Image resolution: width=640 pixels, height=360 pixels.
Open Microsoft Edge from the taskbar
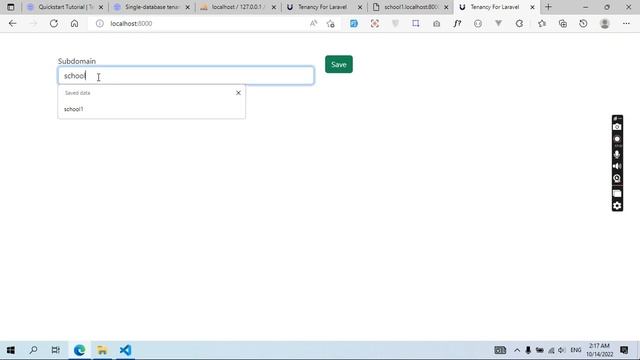click(79, 350)
